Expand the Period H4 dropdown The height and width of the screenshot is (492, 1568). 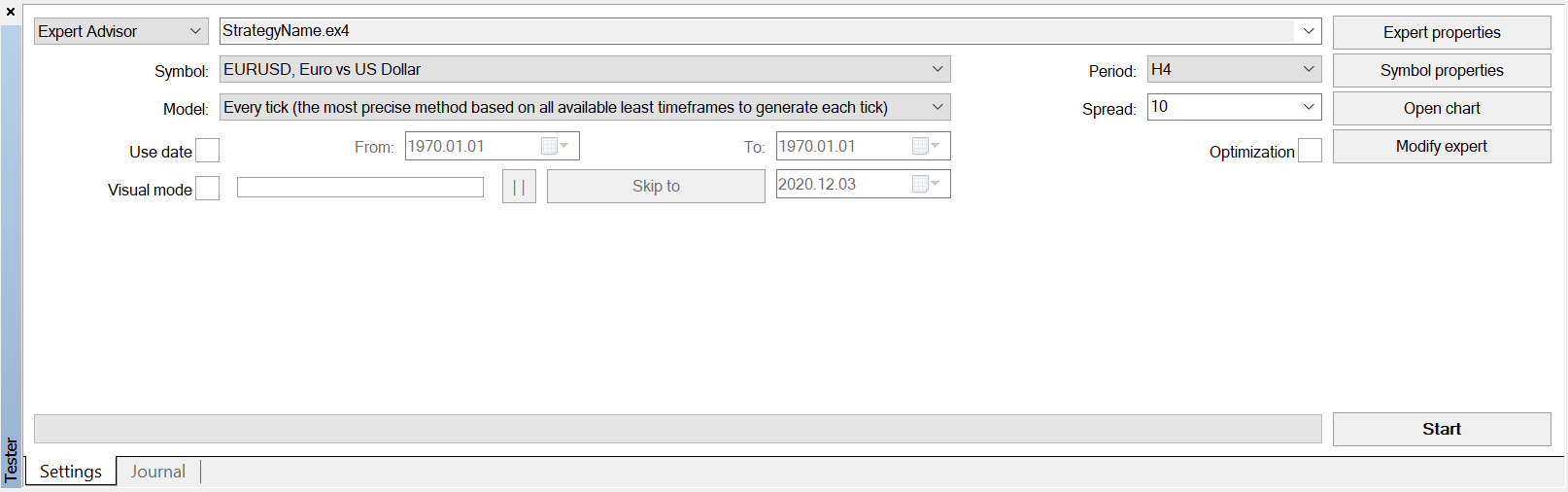[x=1234, y=69]
